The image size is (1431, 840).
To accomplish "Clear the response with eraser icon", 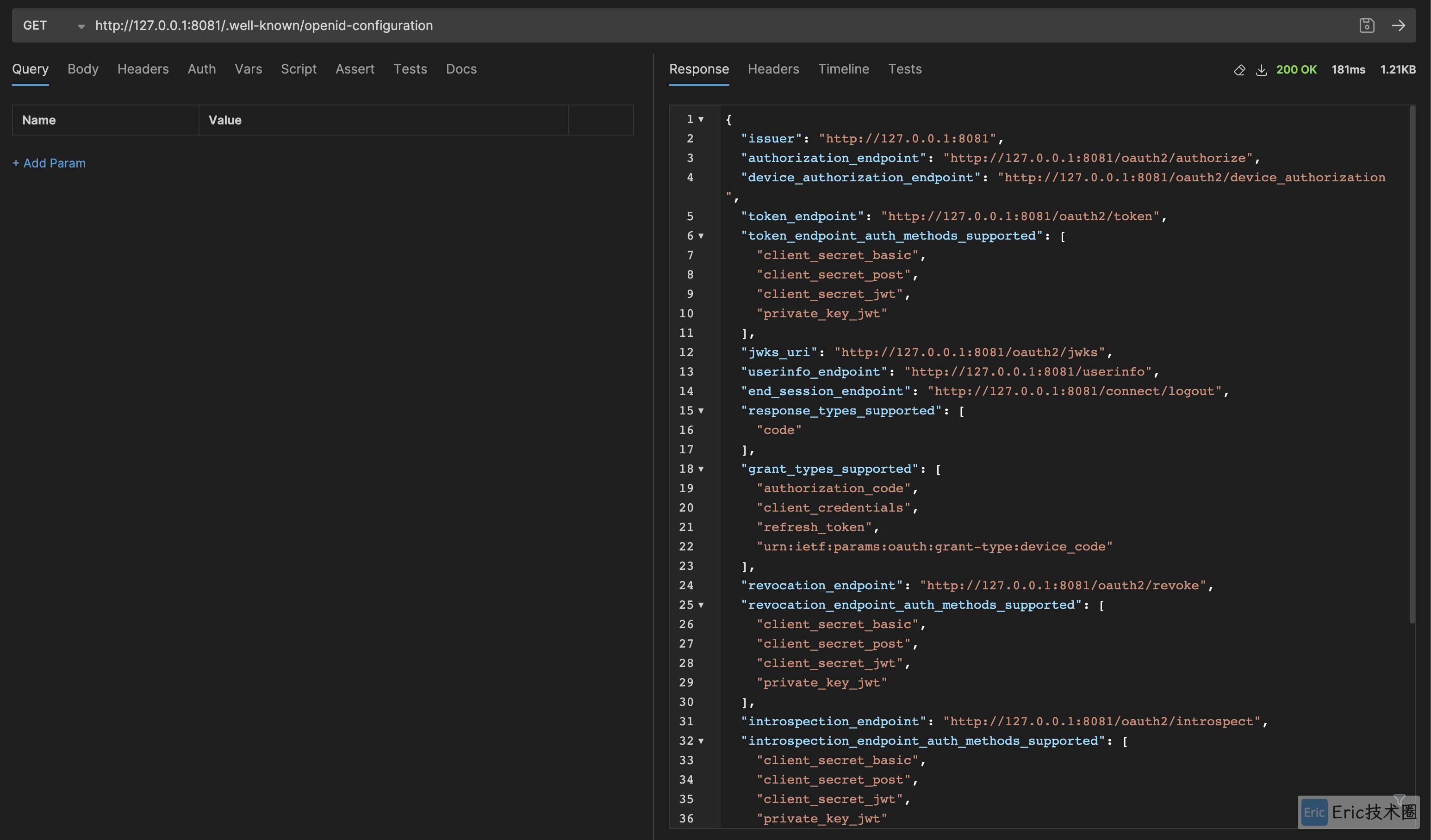I will click(1240, 70).
